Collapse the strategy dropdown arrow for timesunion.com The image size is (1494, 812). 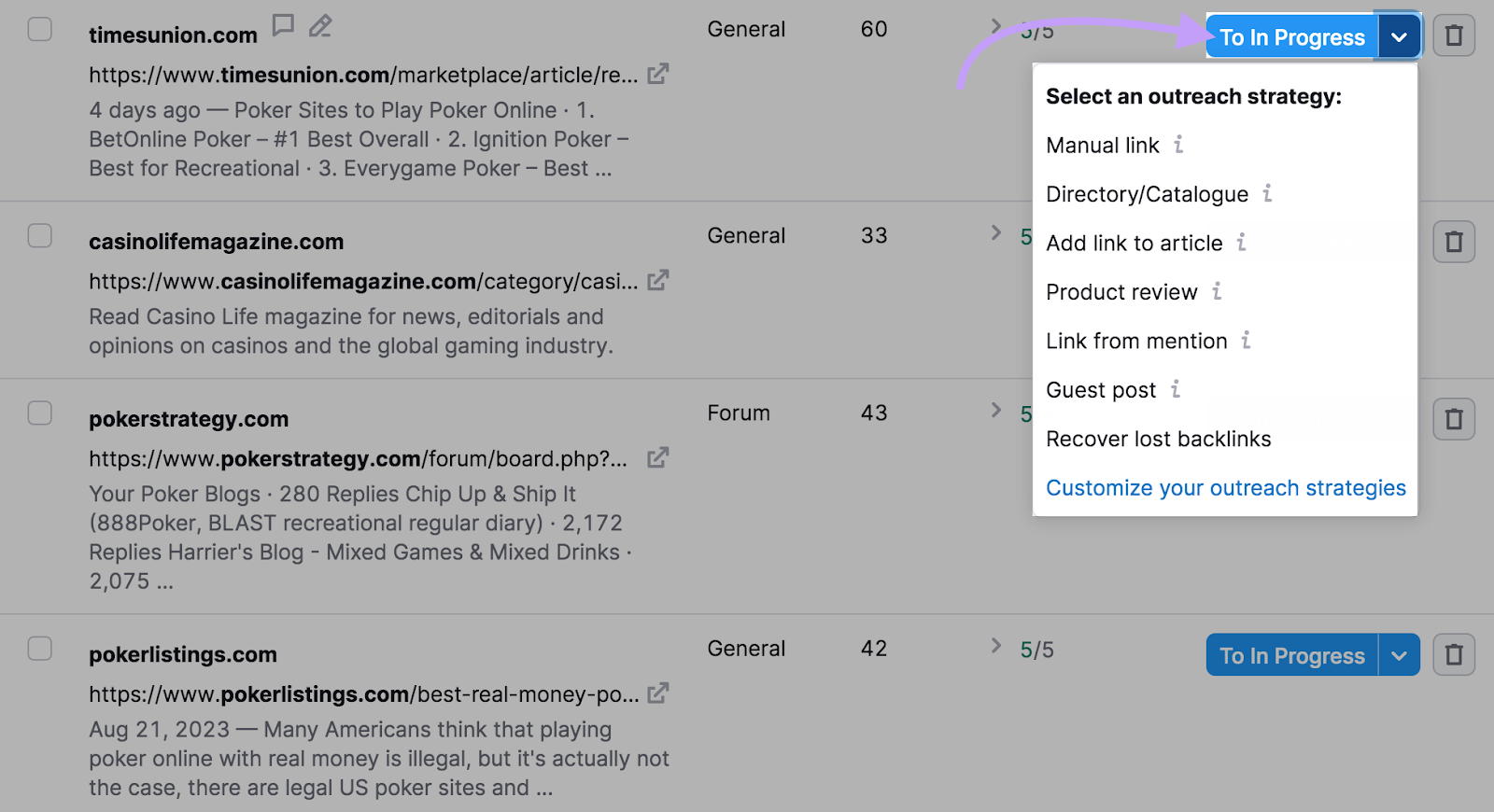pos(1399,37)
